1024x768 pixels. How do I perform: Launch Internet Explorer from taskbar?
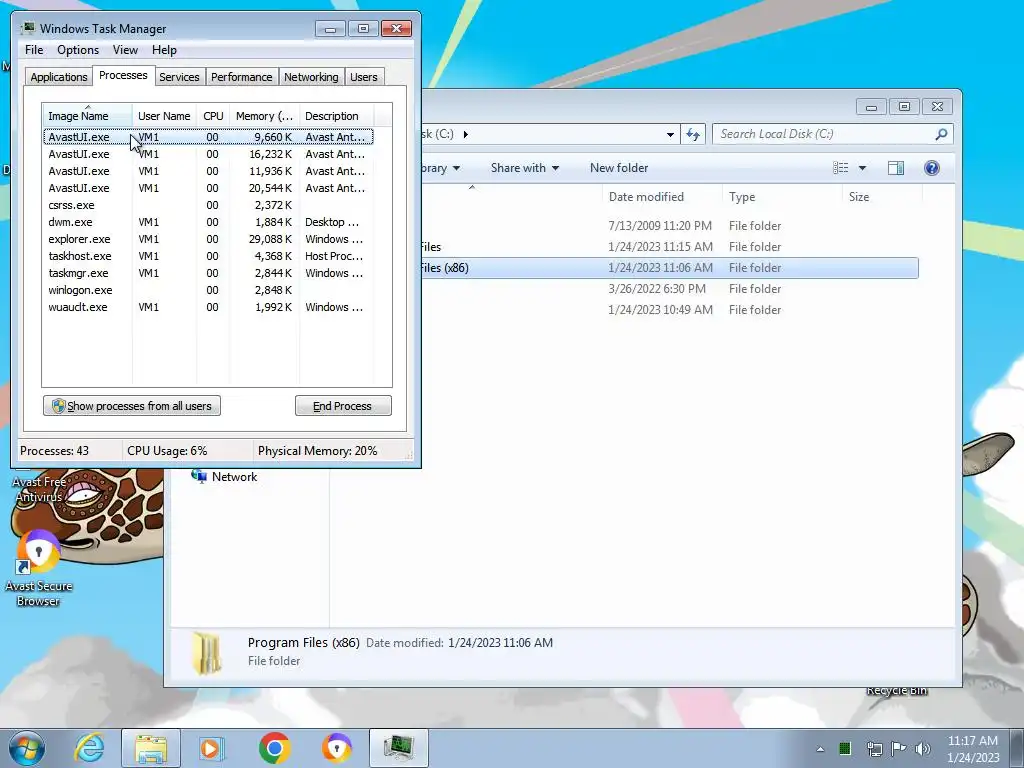(89, 748)
